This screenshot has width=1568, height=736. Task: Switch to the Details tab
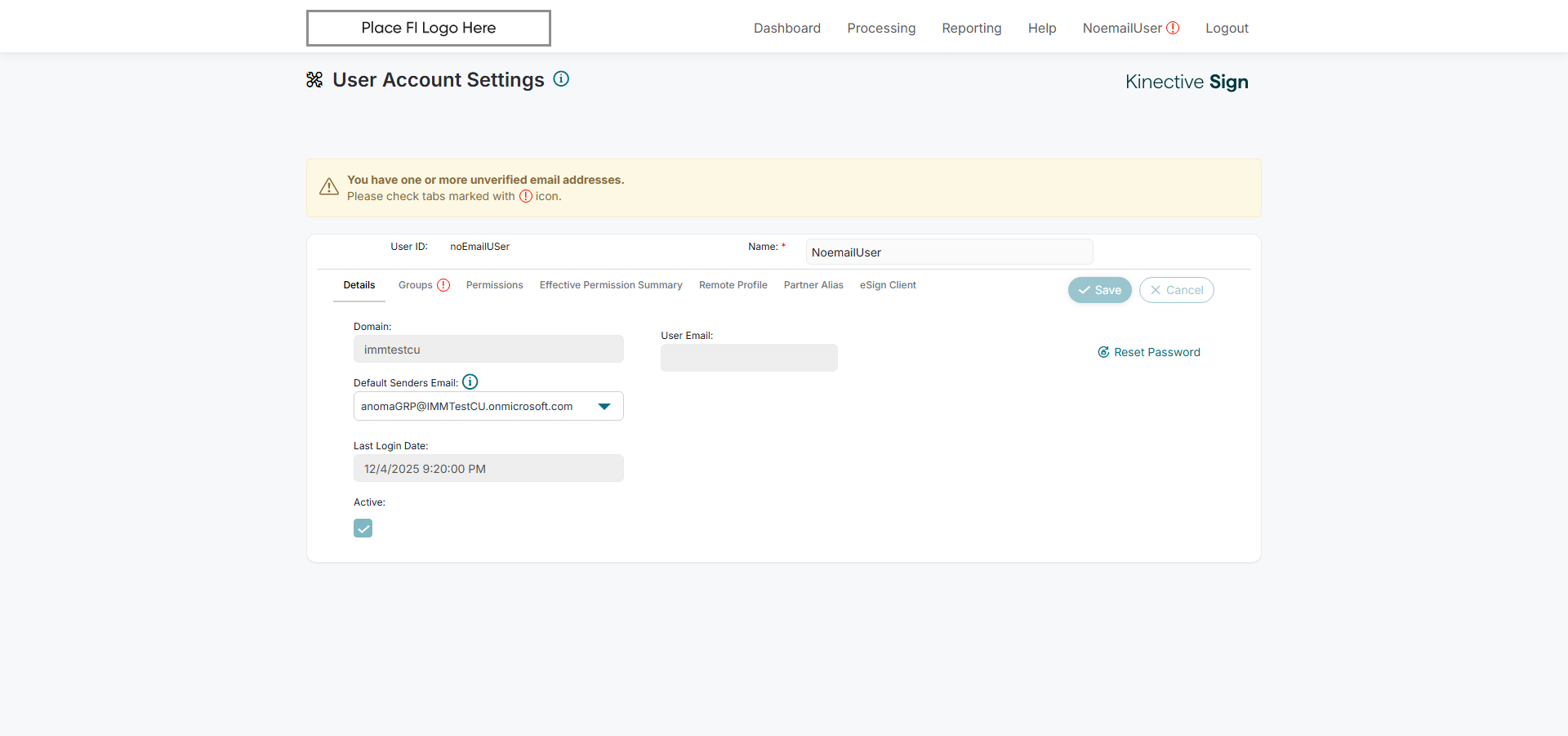pos(359,285)
